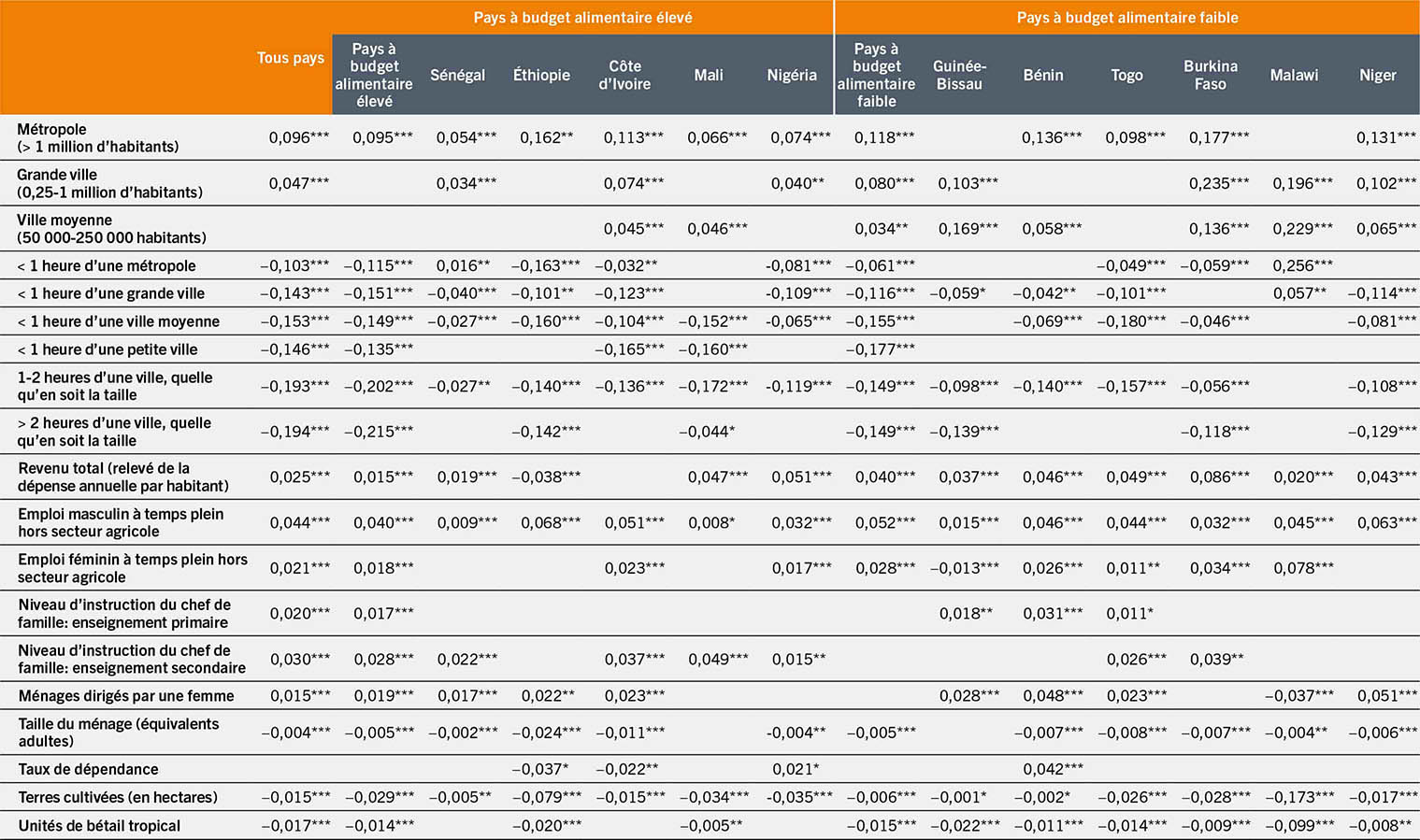This screenshot has height=840, width=1420.
Task: Click the Niger column header
Action: coord(1378,76)
